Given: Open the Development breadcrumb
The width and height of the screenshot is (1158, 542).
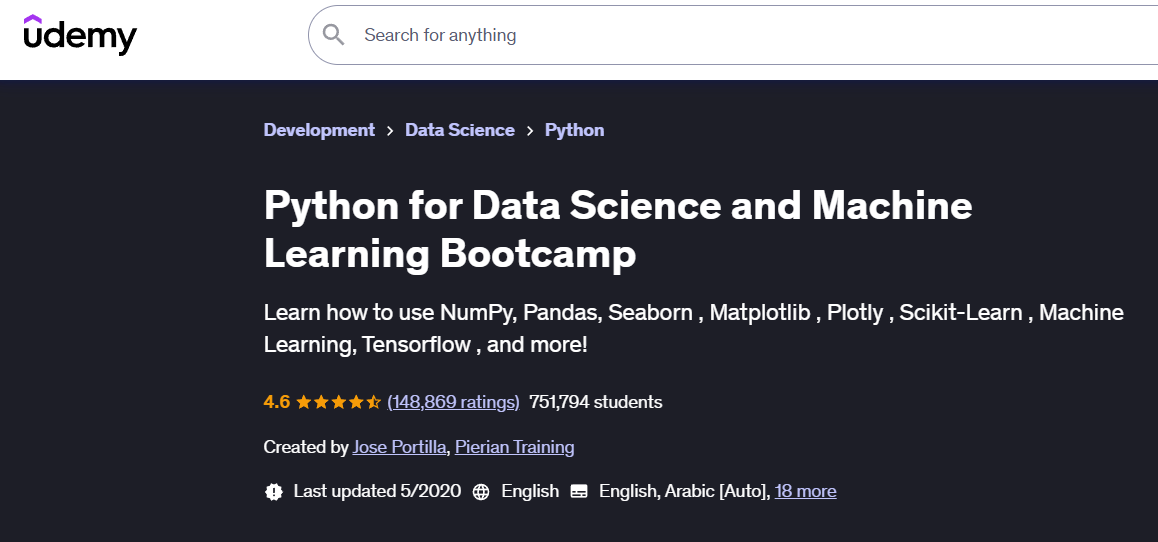Looking at the screenshot, I should pos(319,130).
